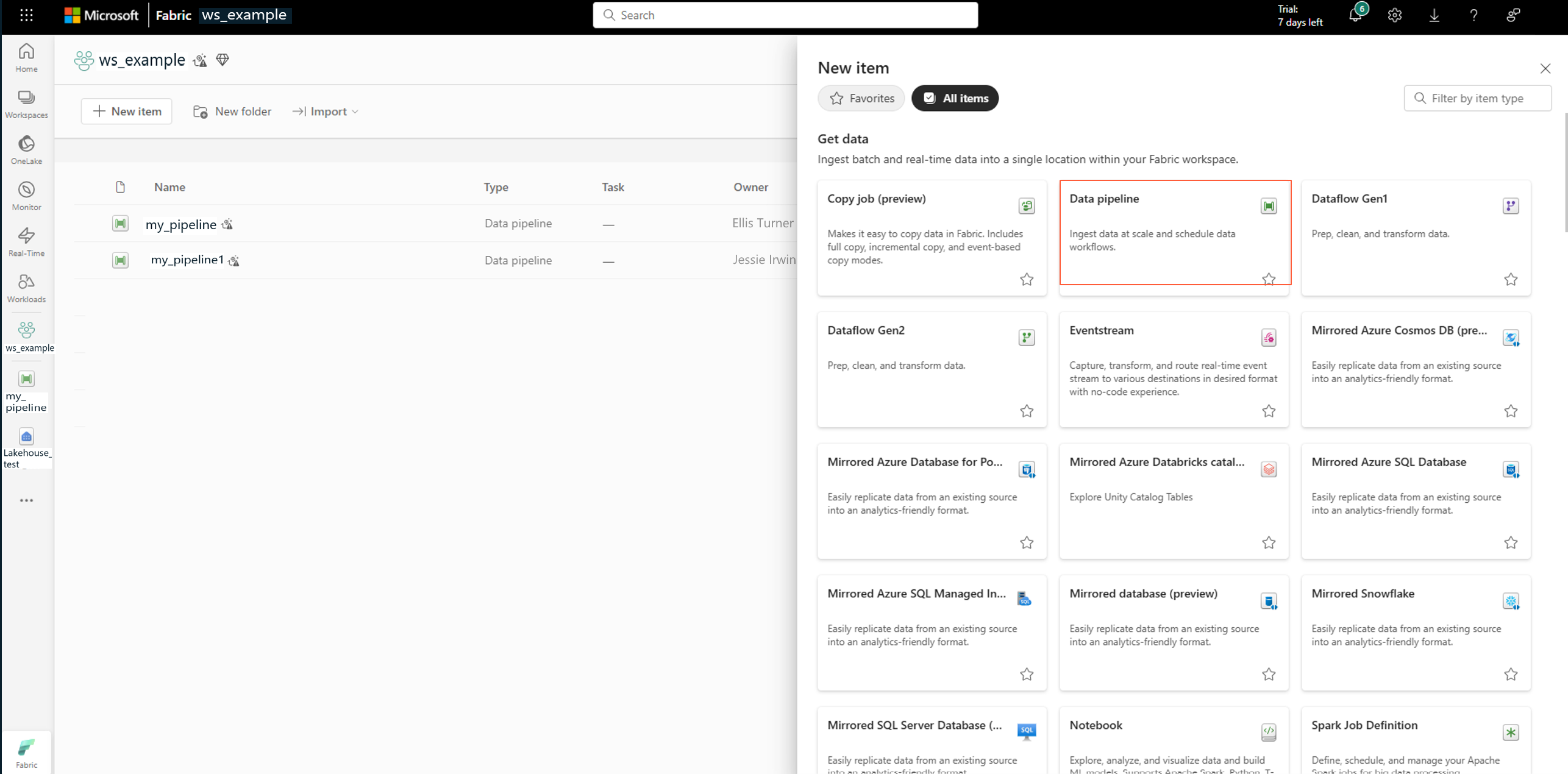Select the All items tab
Viewport: 1568px width, 774px height.
click(955, 98)
